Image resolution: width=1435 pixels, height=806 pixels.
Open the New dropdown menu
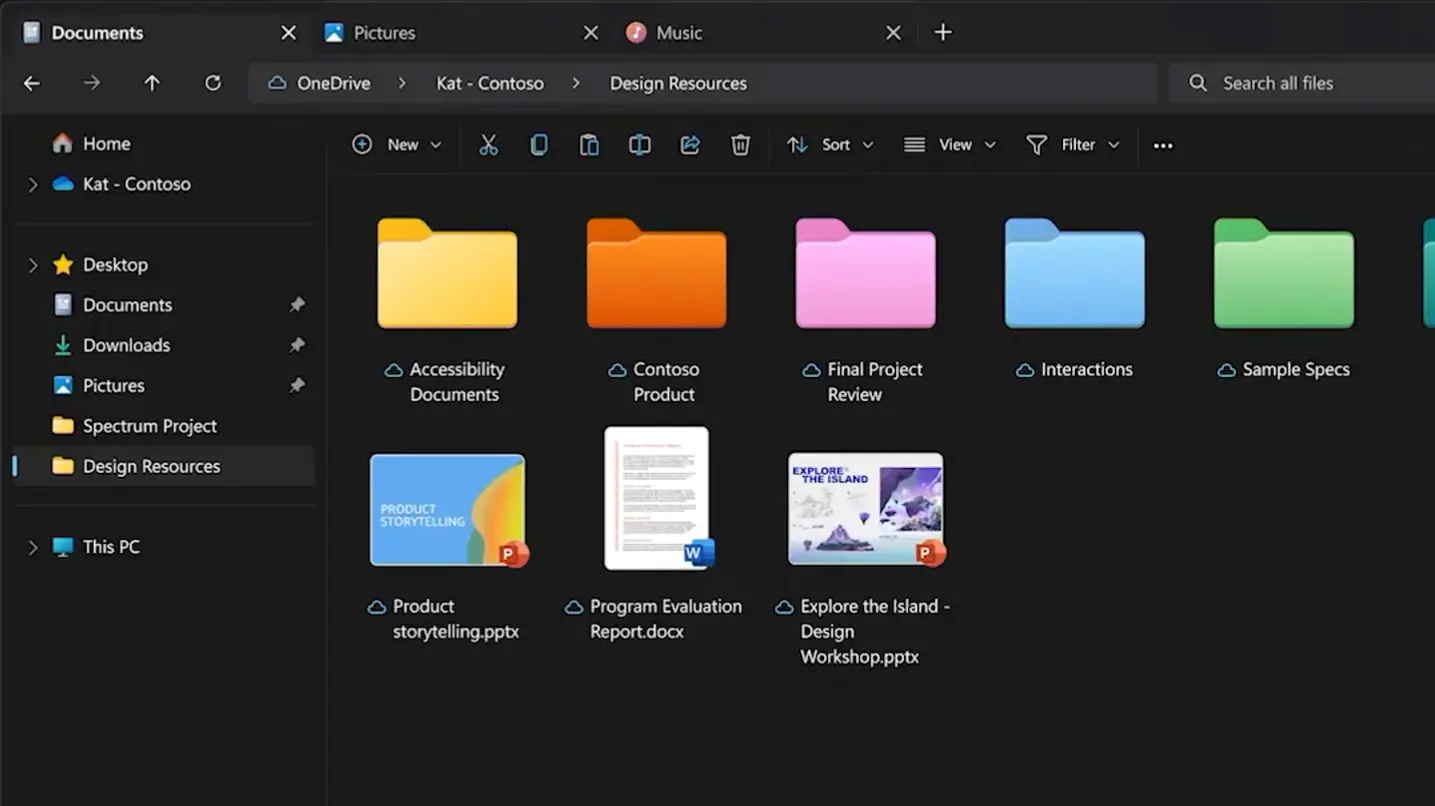click(x=397, y=145)
